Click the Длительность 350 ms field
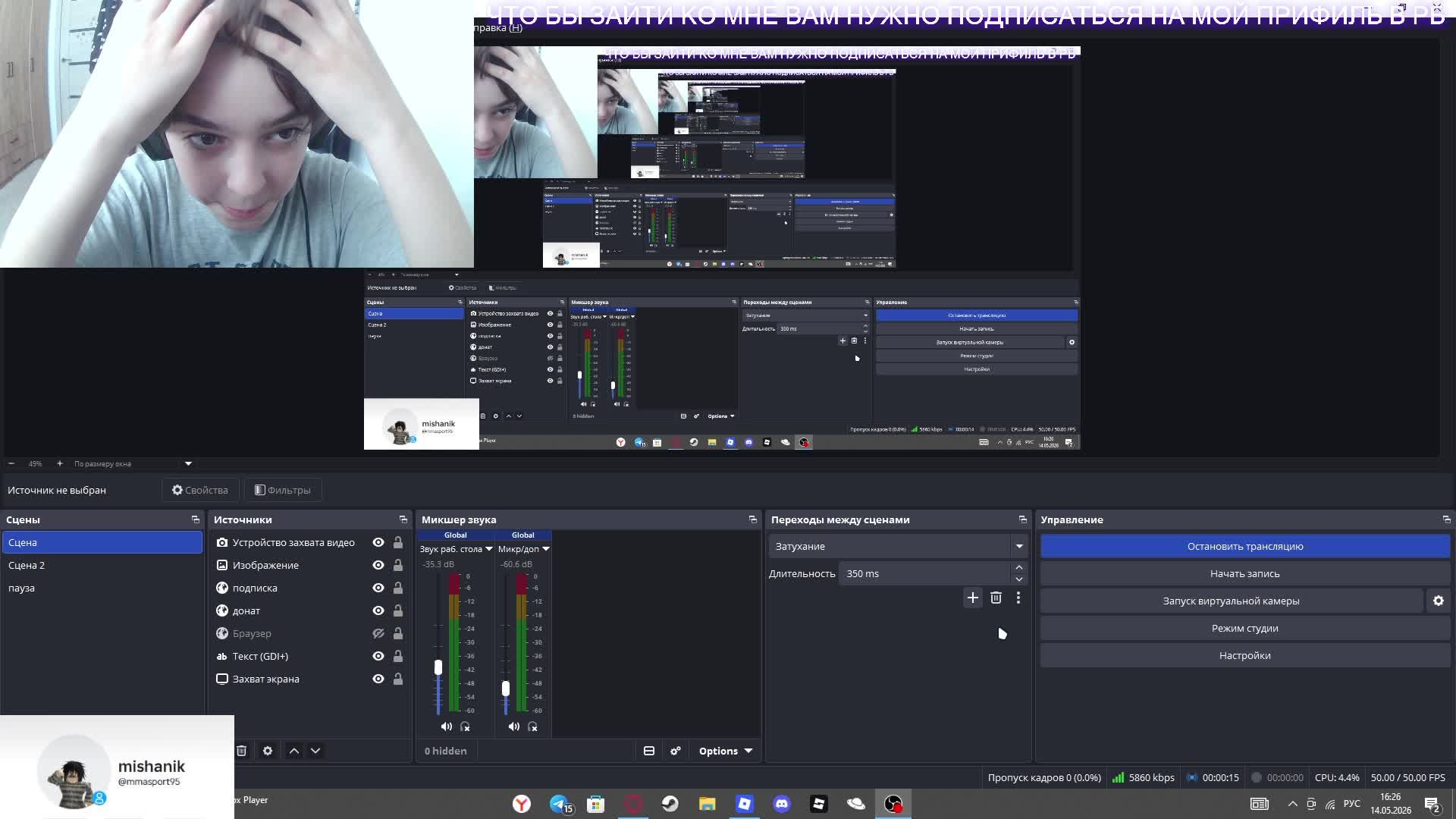Viewport: 1456px width, 819px height. pos(925,573)
